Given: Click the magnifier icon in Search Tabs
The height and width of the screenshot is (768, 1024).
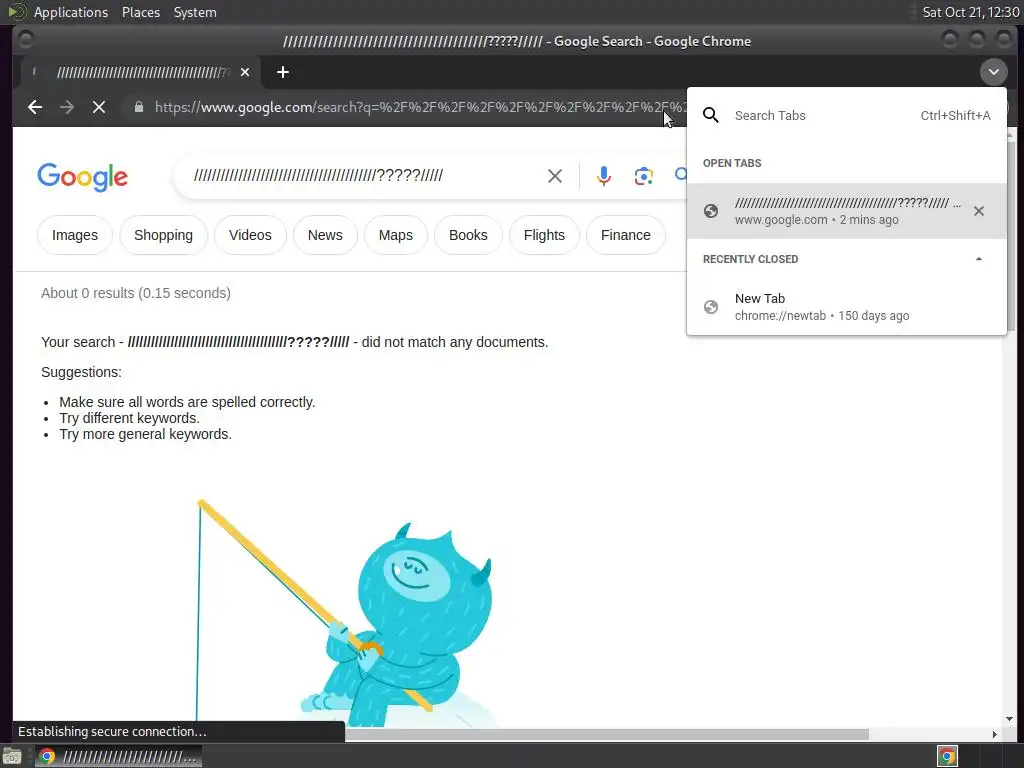Looking at the screenshot, I should [x=711, y=116].
